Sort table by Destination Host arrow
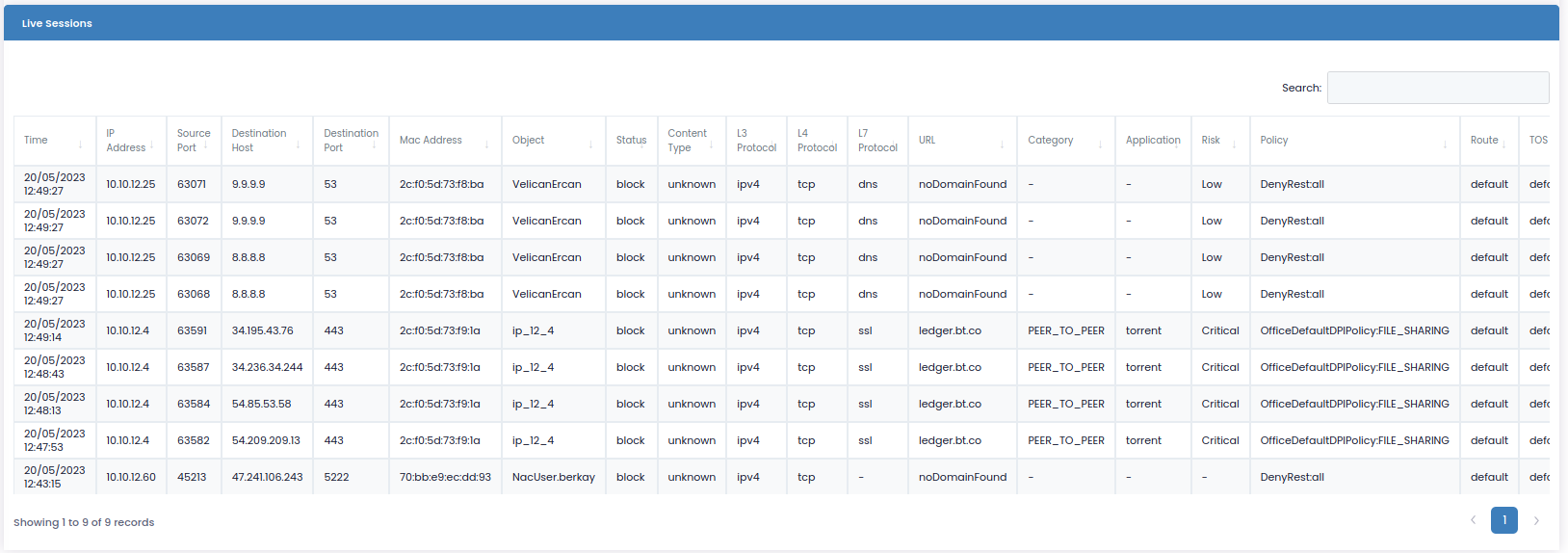 298,145
